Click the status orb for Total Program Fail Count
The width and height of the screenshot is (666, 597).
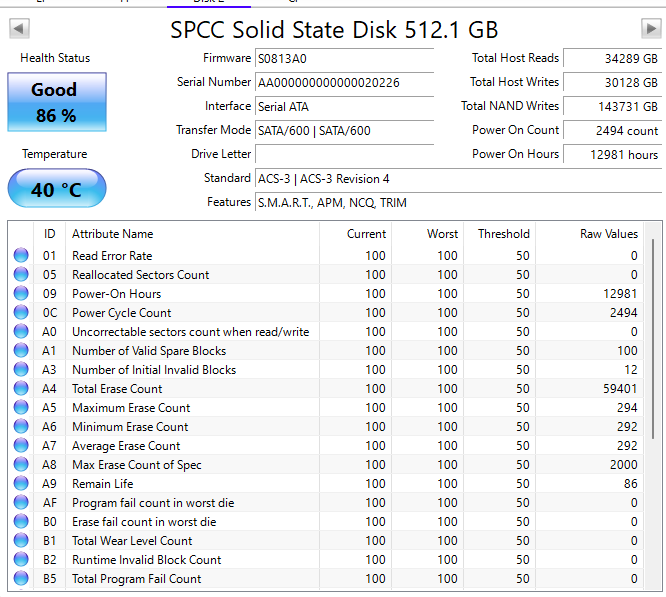click(x=22, y=579)
